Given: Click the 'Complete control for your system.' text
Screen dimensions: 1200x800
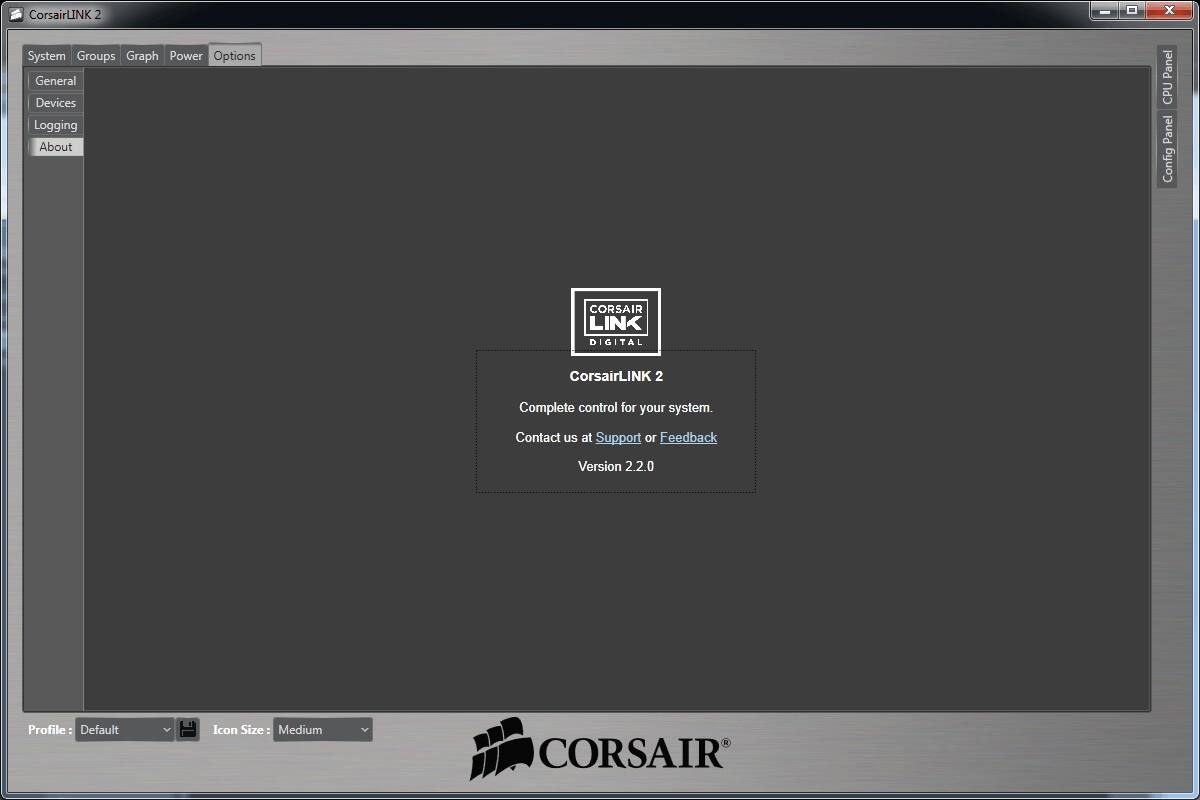Looking at the screenshot, I should coord(616,407).
